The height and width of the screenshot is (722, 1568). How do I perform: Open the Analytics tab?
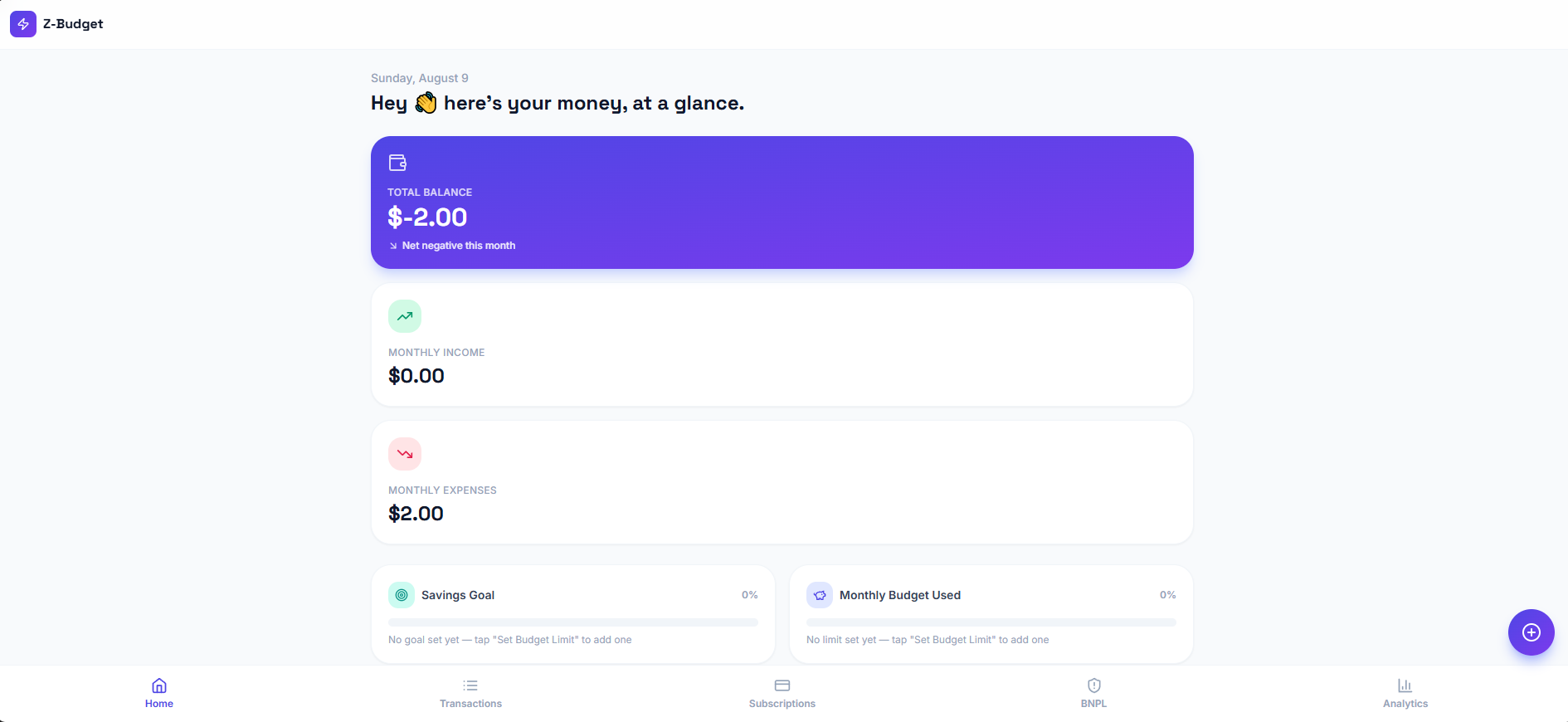[x=1405, y=694]
